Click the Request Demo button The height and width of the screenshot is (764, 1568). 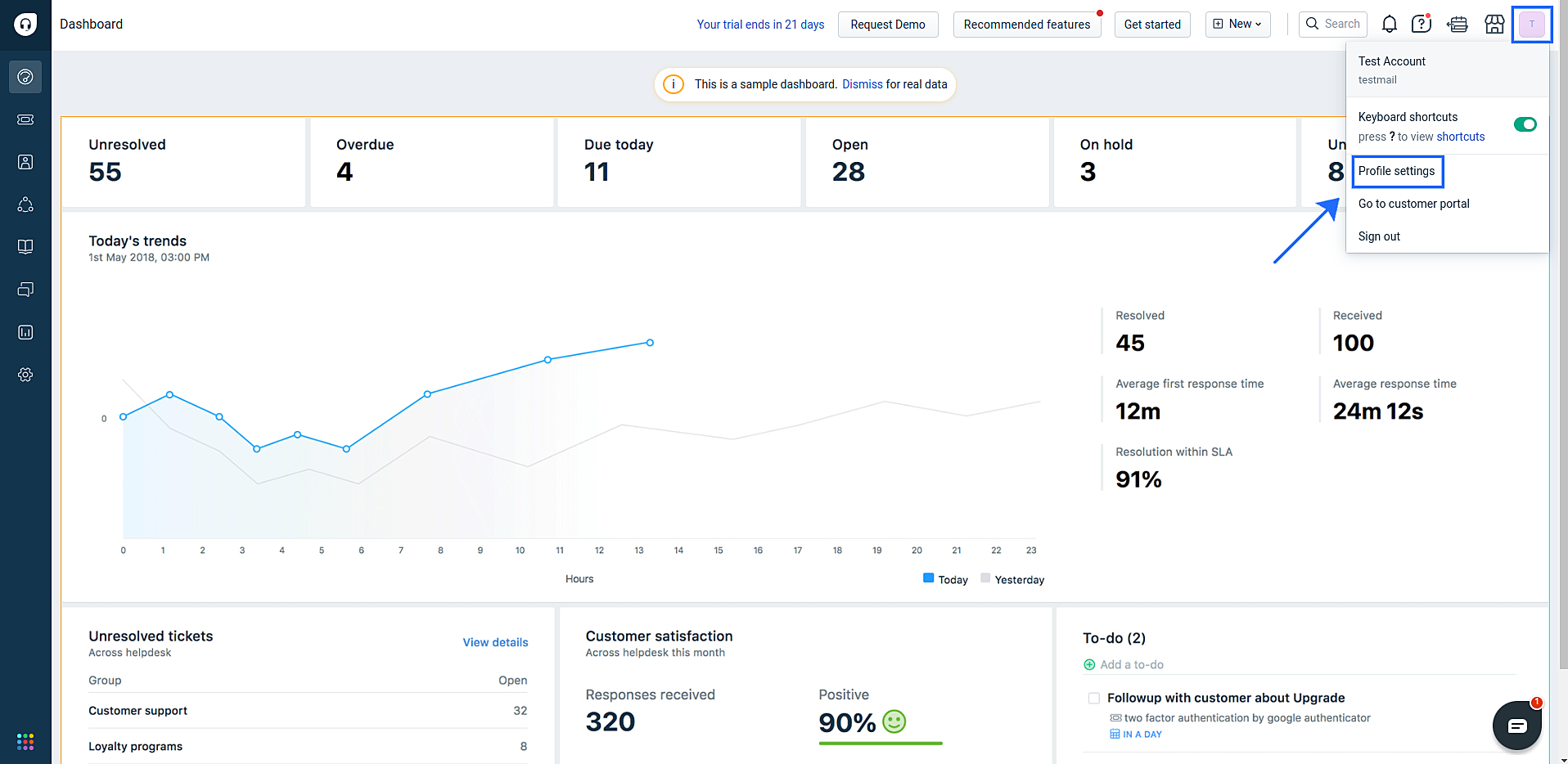[x=887, y=25]
